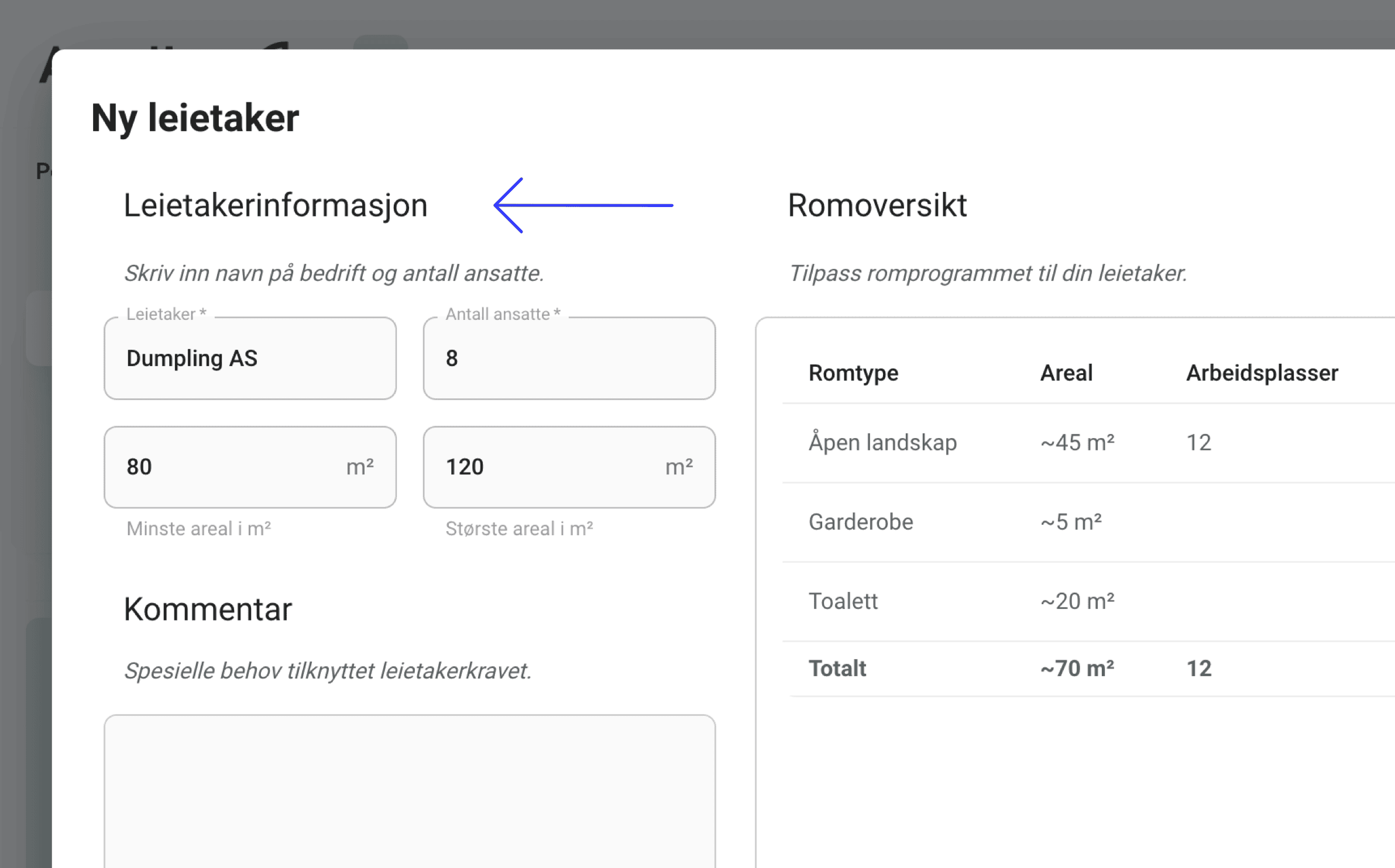Image resolution: width=1395 pixels, height=868 pixels.
Task: Select the Åpen landskap row
Action: coord(882,443)
